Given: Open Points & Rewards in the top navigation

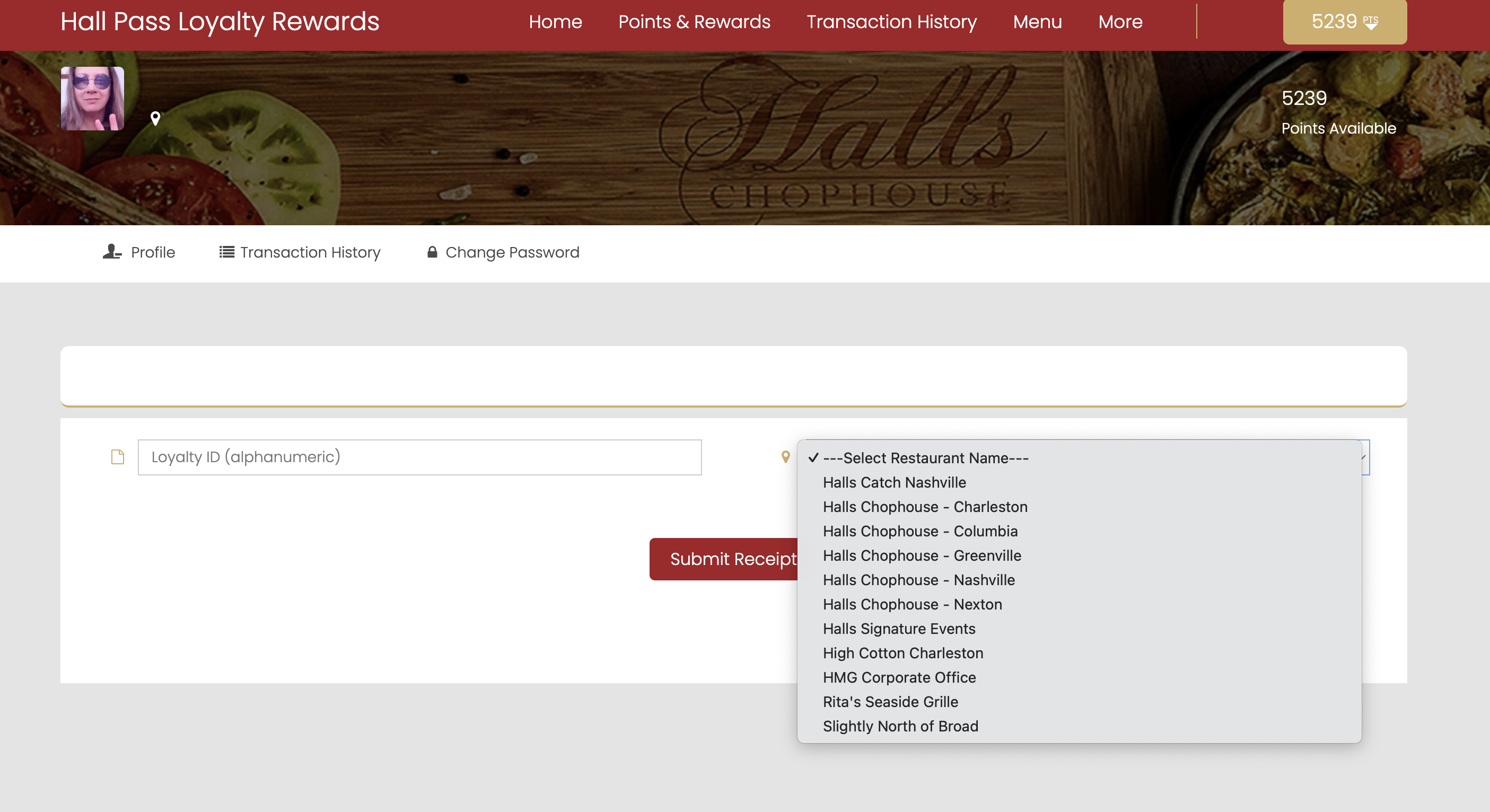Looking at the screenshot, I should pos(694,22).
